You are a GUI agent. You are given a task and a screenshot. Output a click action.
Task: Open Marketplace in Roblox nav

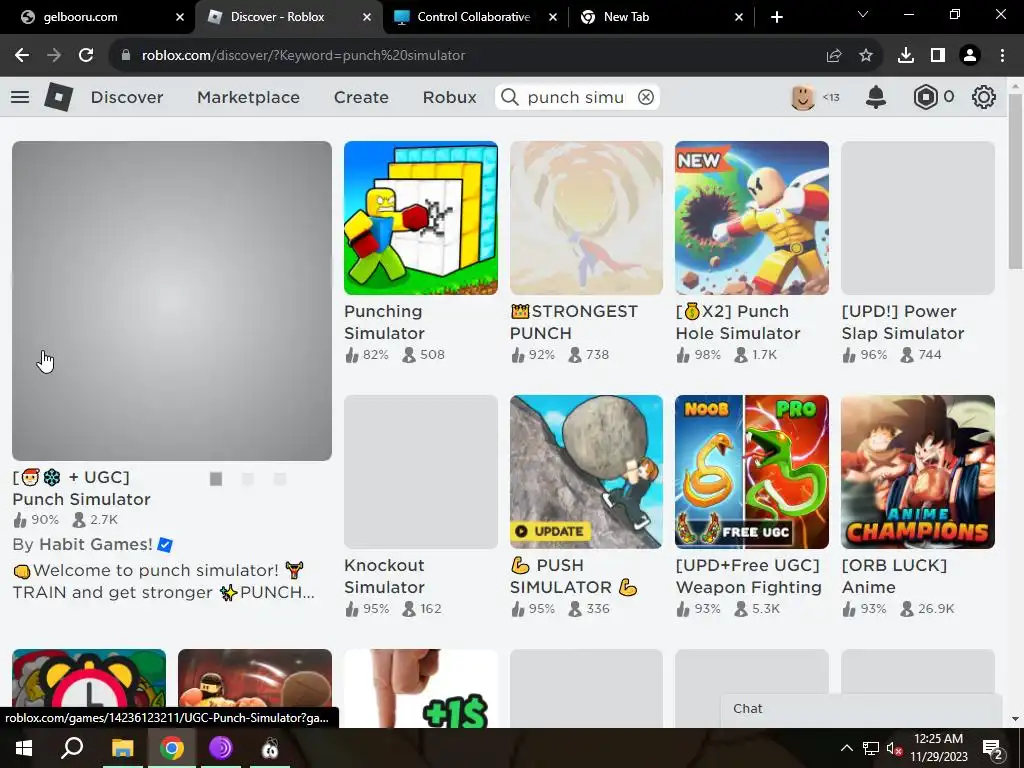click(x=248, y=97)
